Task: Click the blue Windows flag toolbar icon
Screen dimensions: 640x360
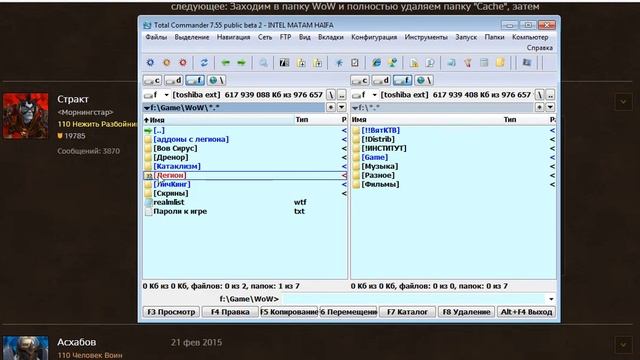Action: [x=527, y=62]
